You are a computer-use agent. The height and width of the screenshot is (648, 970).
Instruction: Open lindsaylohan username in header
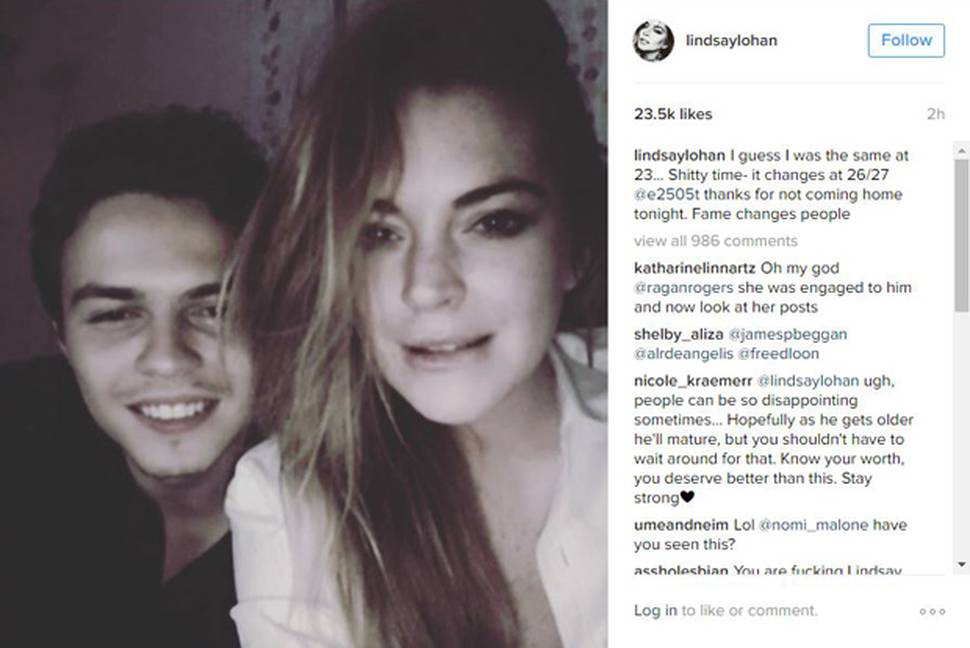coord(731,41)
